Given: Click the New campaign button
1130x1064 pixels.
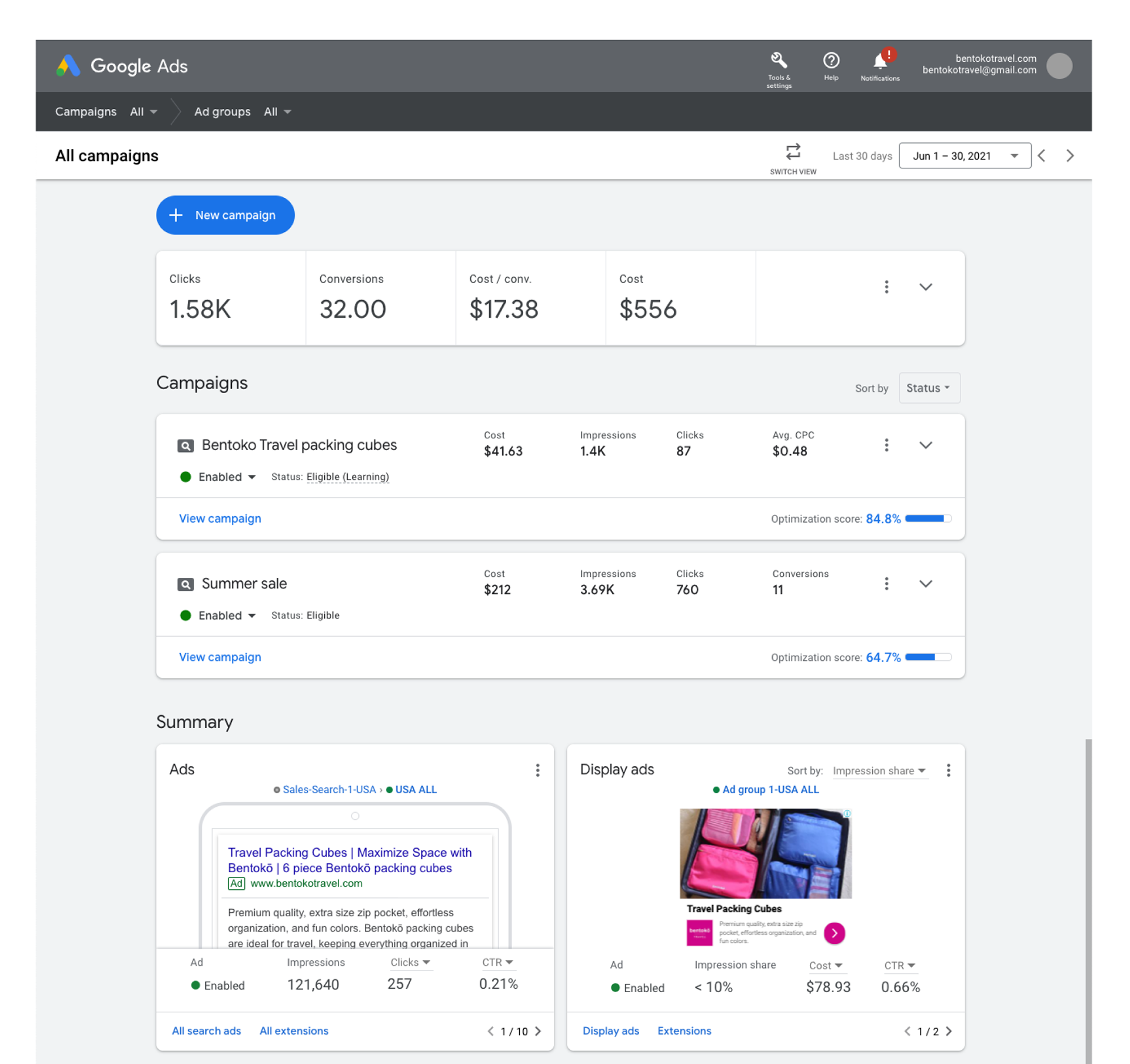Looking at the screenshot, I should click(225, 215).
